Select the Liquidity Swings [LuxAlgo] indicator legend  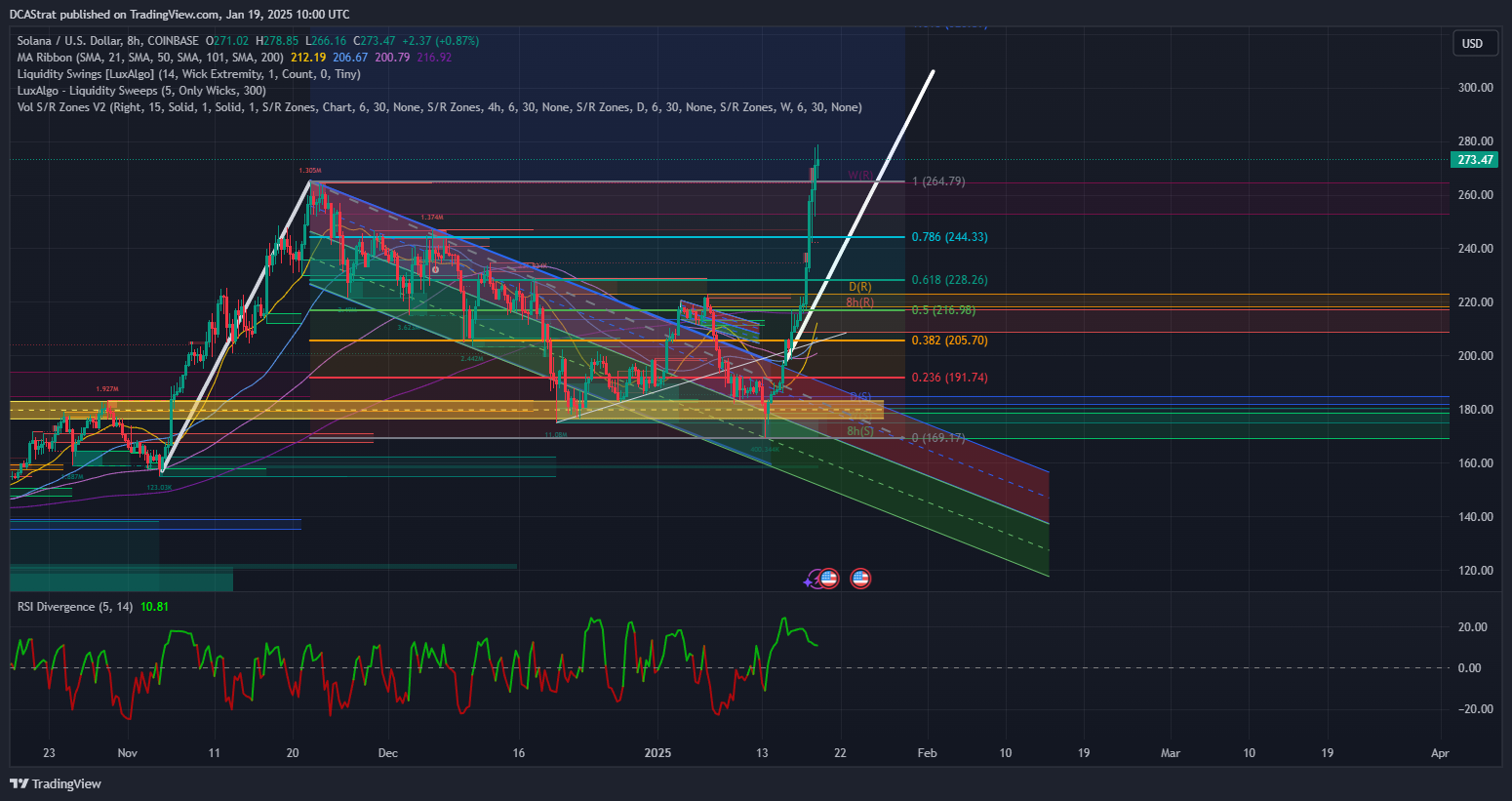click(x=188, y=74)
